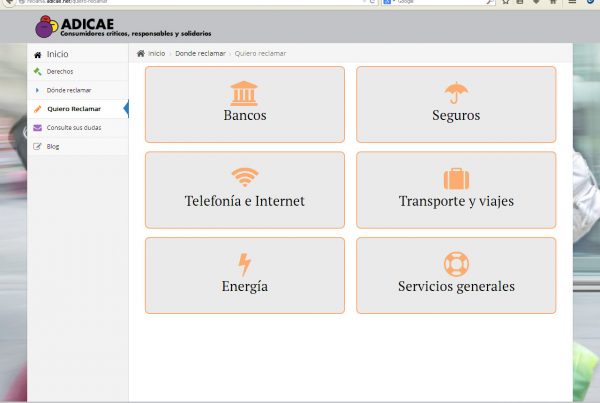Click the Transporte y viajes suitcase icon
The image size is (600, 403).
[455, 179]
